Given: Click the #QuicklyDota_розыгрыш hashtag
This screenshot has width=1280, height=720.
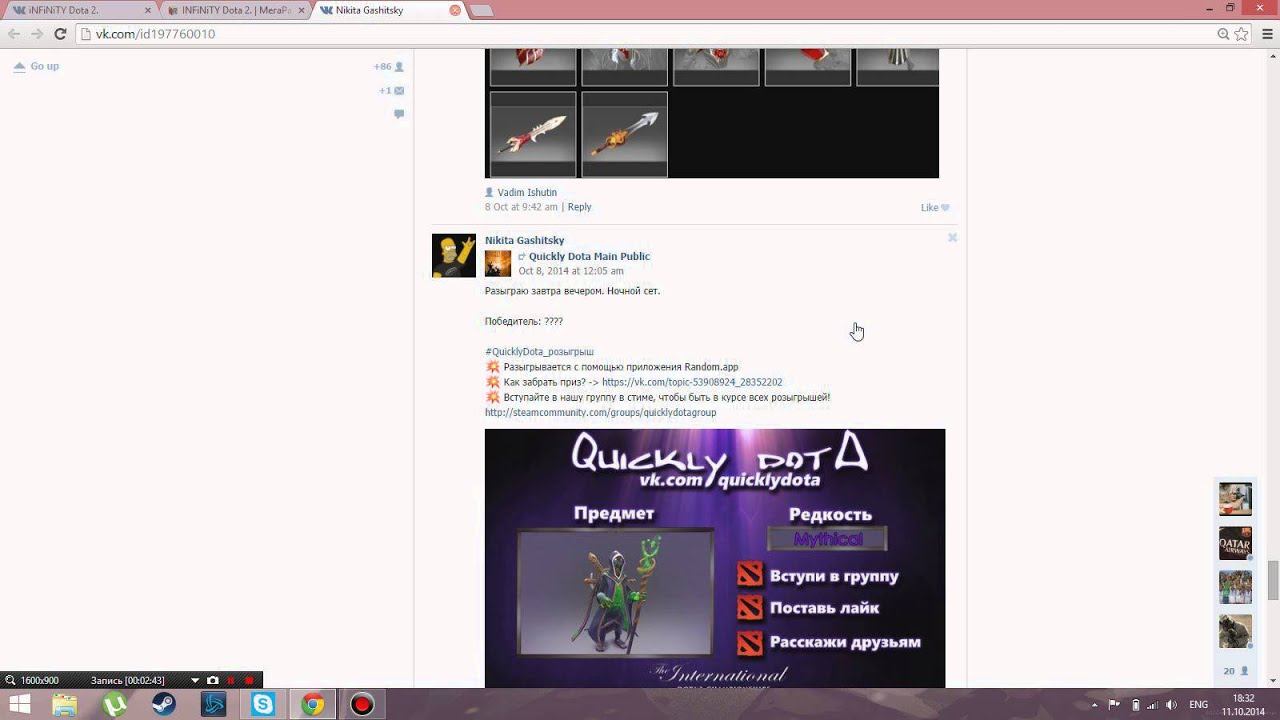Looking at the screenshot, I should pyautogui.click(x=539, y=352).
